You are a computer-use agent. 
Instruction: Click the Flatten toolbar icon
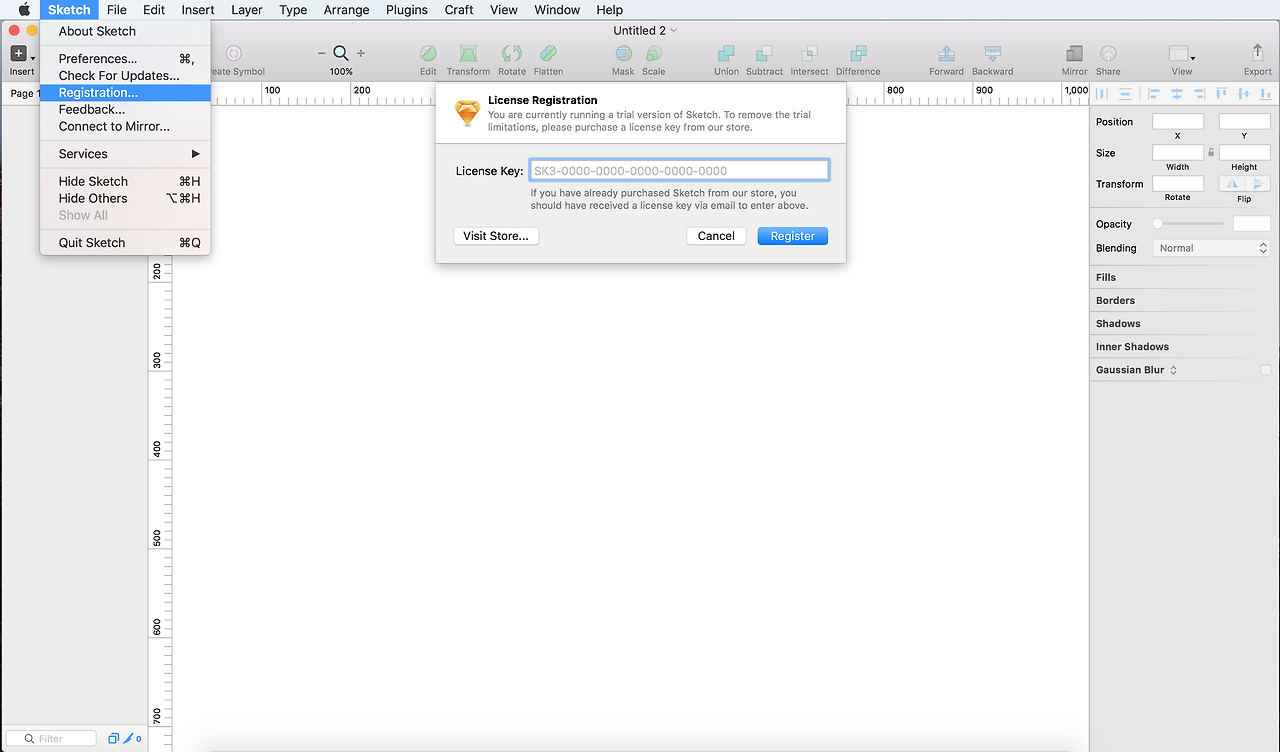(x=548, y=54)
